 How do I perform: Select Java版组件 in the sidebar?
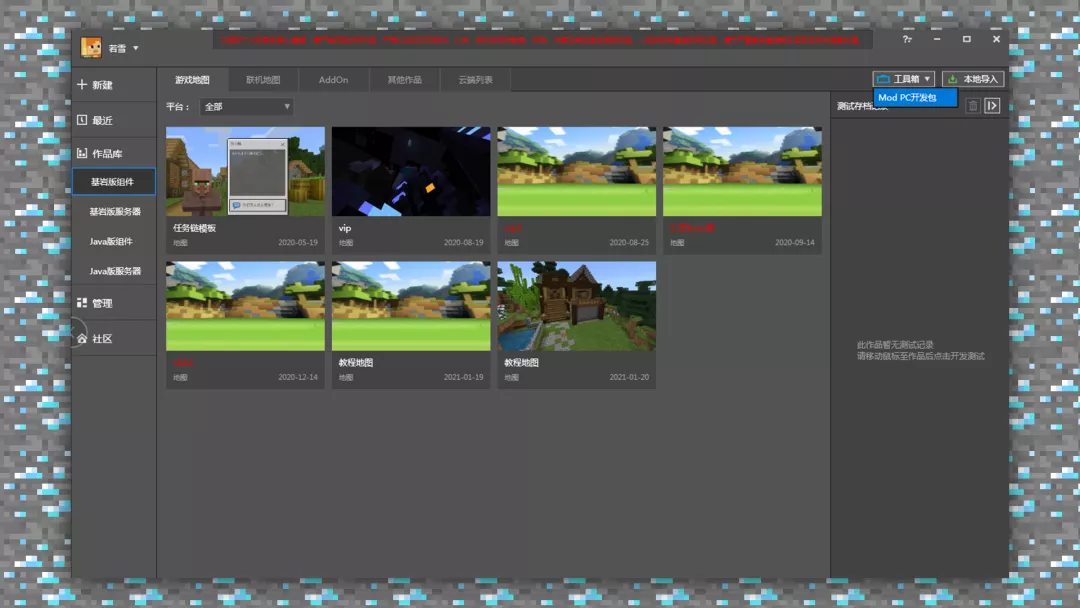111,242
